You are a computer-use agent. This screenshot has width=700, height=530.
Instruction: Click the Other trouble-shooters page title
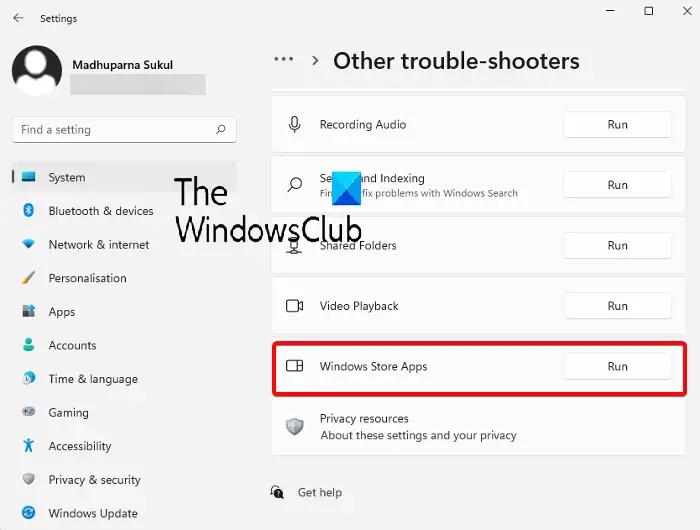[456, 61]
